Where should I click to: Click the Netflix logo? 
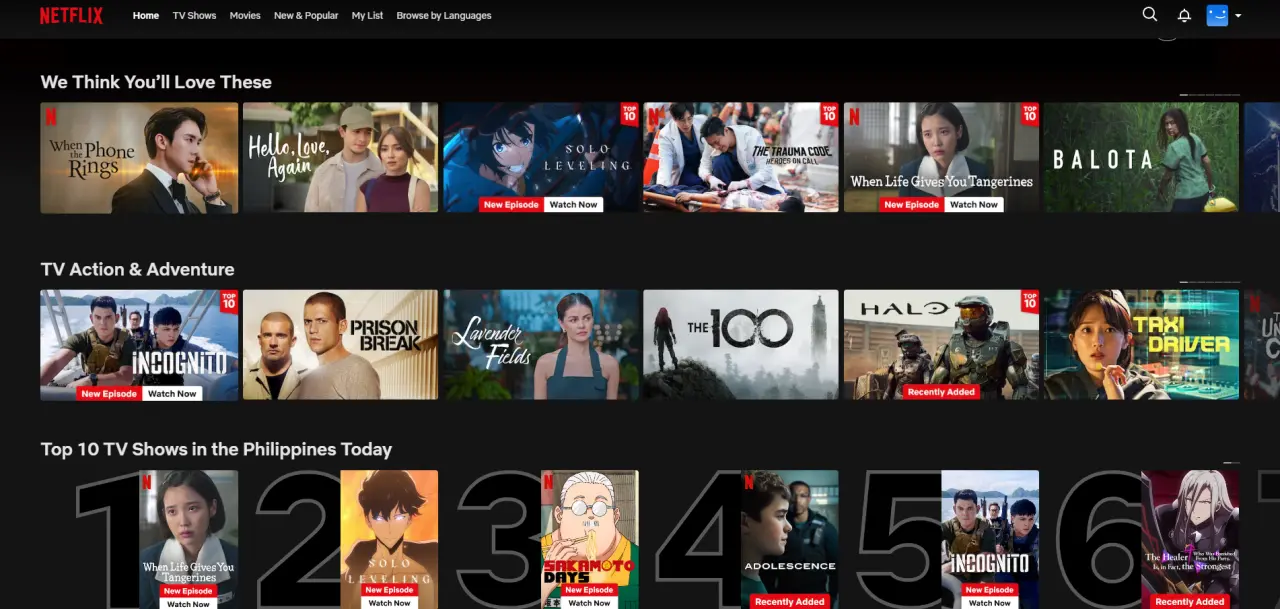[71, 15]
